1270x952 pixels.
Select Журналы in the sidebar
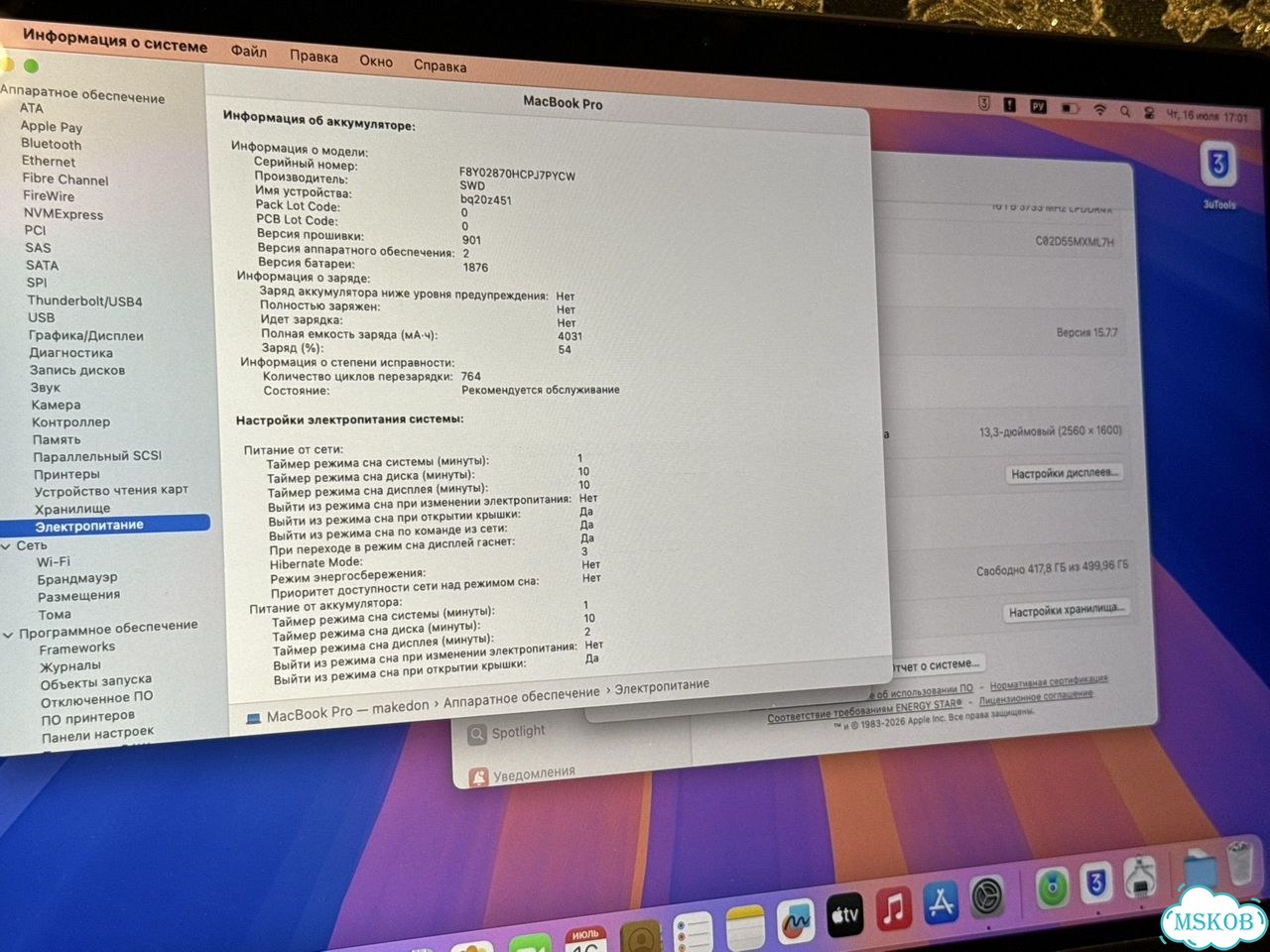[x=70, y=666]
